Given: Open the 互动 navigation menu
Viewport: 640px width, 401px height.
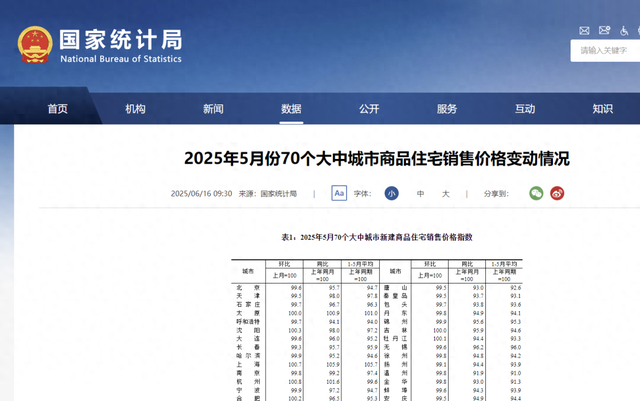Looking at the screenshot, I should 525,109.
